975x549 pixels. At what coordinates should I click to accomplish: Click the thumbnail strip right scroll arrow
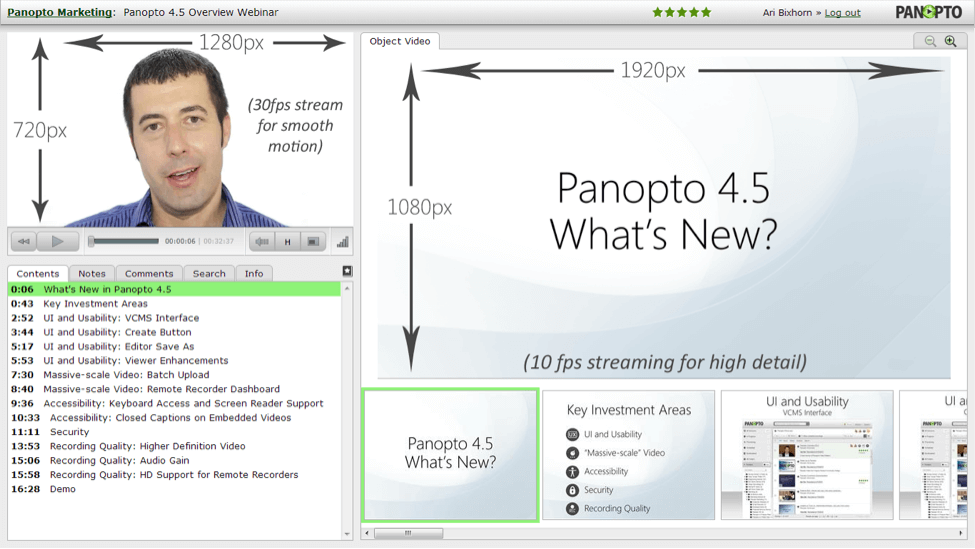point(961,533)
